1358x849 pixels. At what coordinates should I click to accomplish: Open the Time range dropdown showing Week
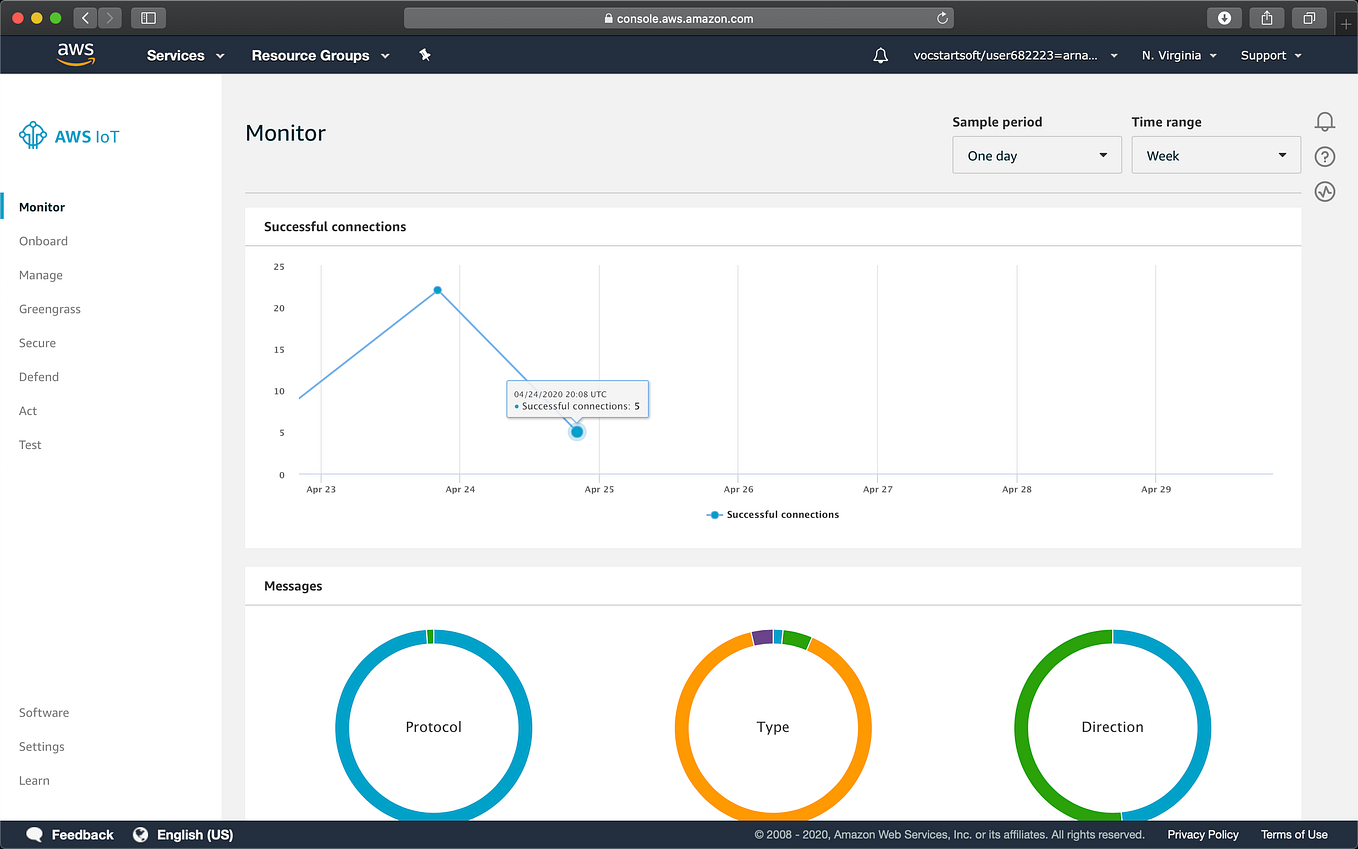pos(1216,155)
